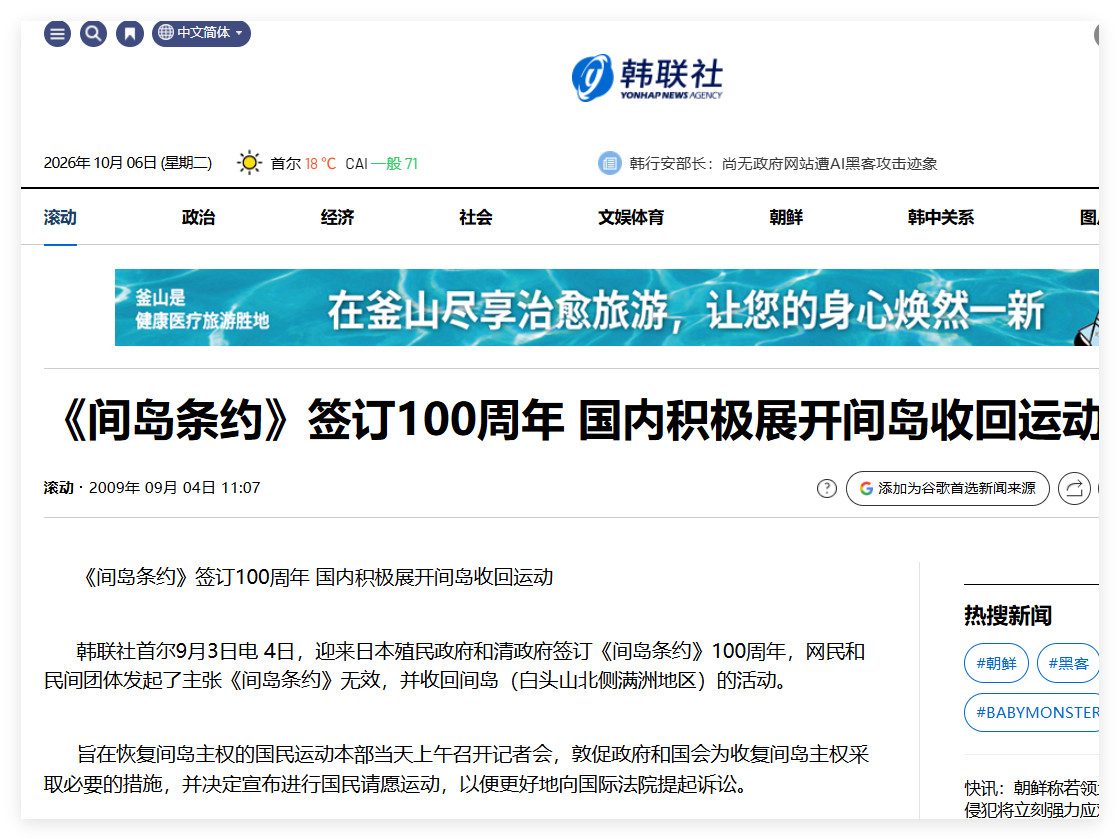Select the 社会 tab
1120x840 pixels.
tap(476, 217)
